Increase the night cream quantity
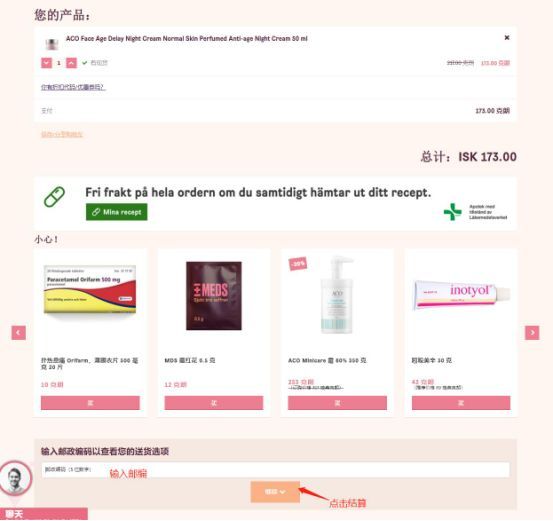553x521 pixels. point(71,63)
